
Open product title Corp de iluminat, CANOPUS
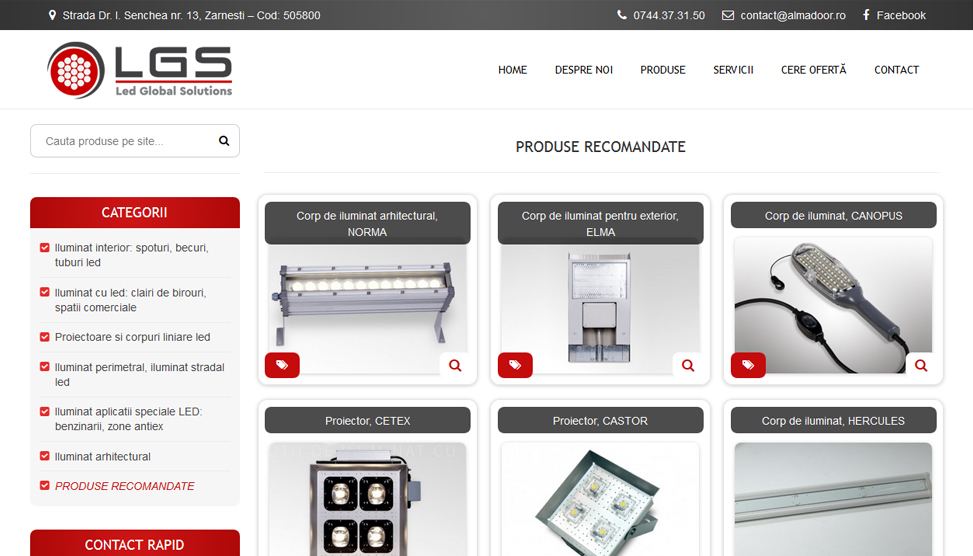click(833, 215)
